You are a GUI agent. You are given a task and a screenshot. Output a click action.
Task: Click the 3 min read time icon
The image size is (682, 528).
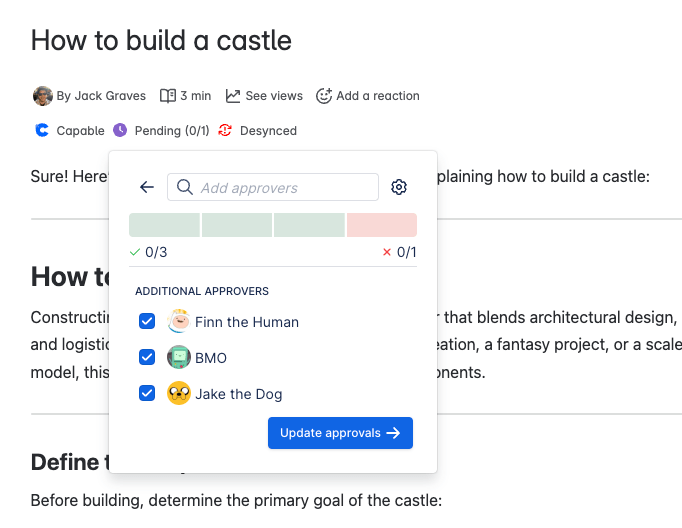(x=168, y=96)
